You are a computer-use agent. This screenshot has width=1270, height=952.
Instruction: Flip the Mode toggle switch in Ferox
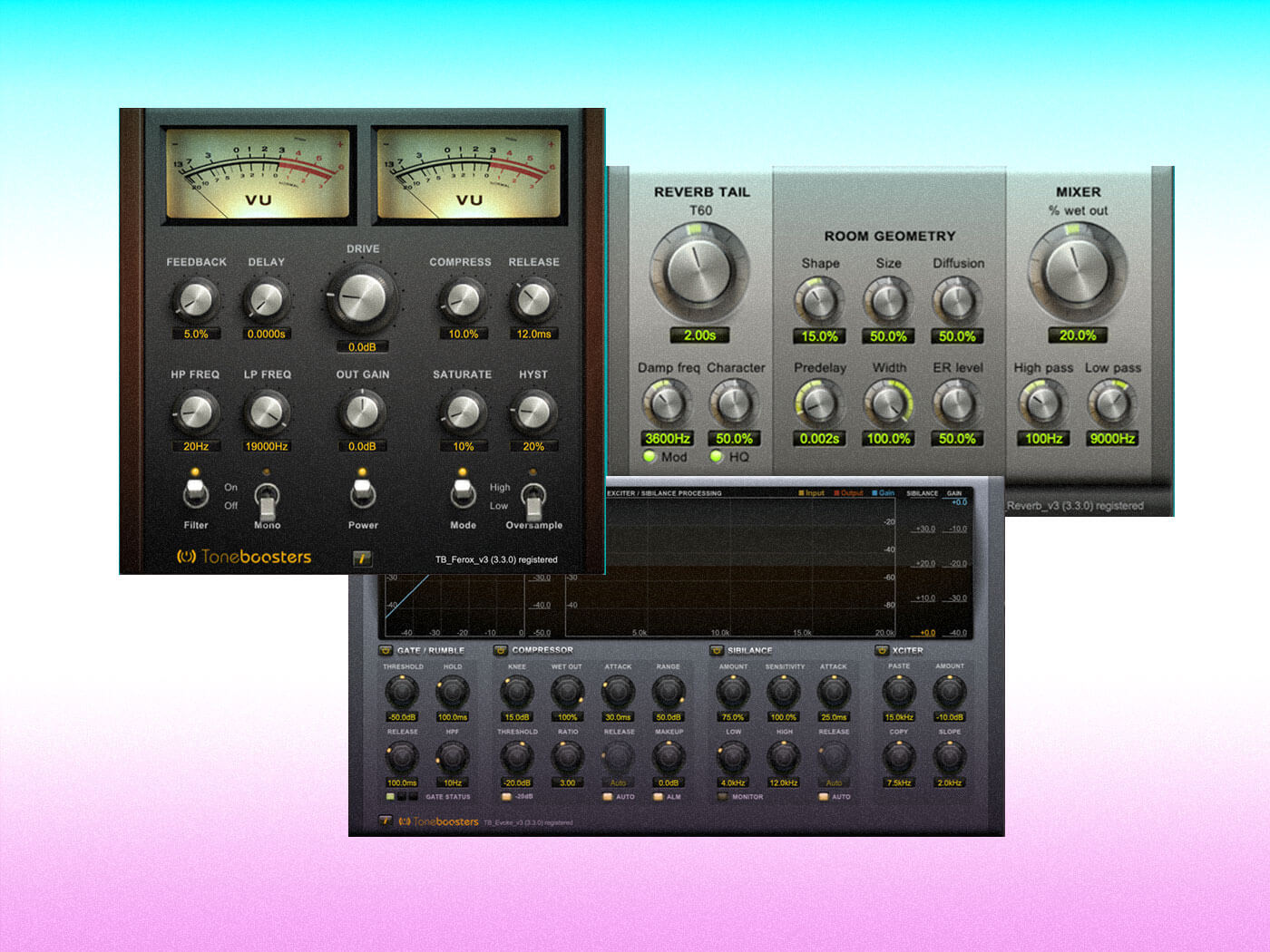tap(463, 493)
